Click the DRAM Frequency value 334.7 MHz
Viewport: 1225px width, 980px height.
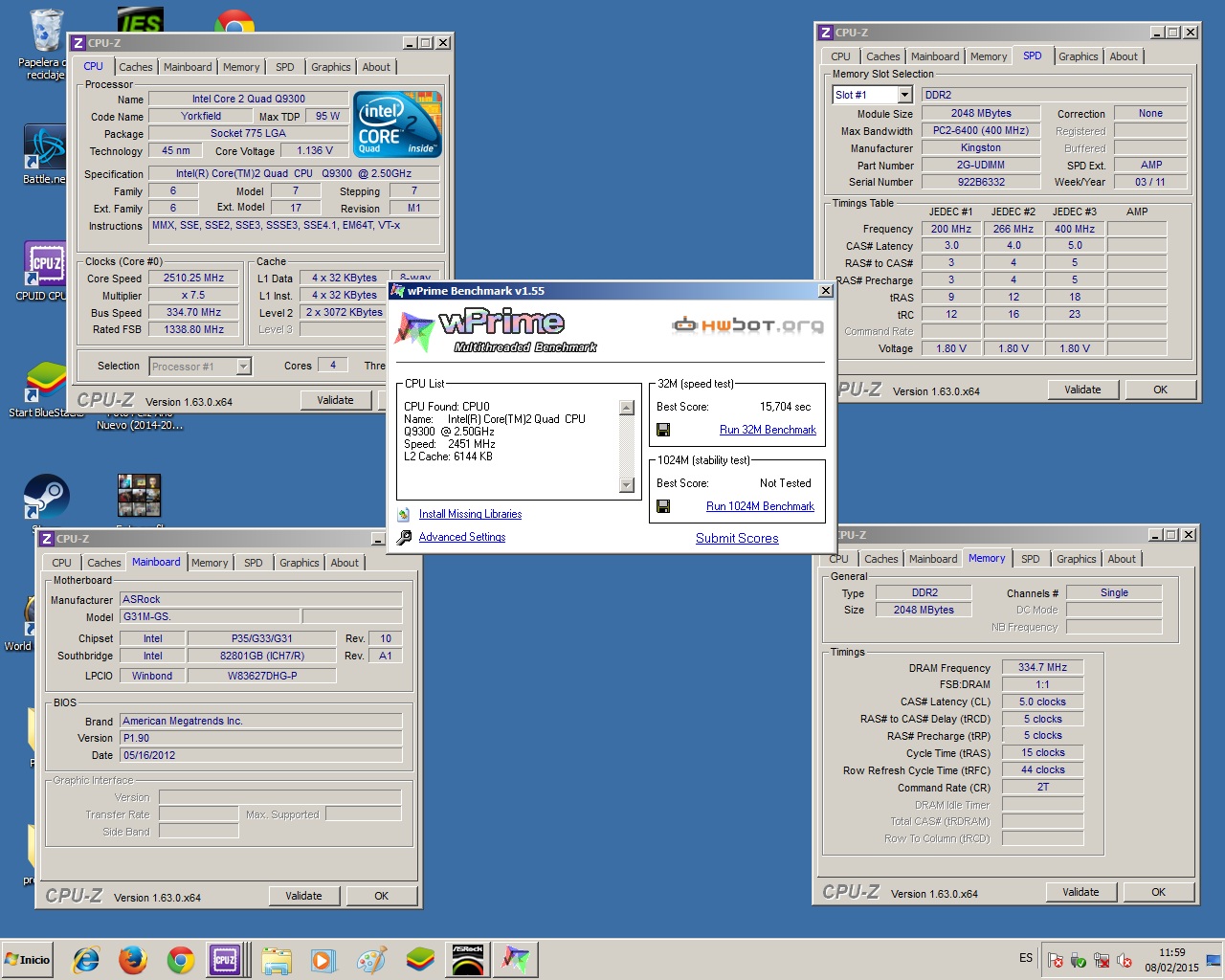pyautogui.click(x=1042, y=667)
